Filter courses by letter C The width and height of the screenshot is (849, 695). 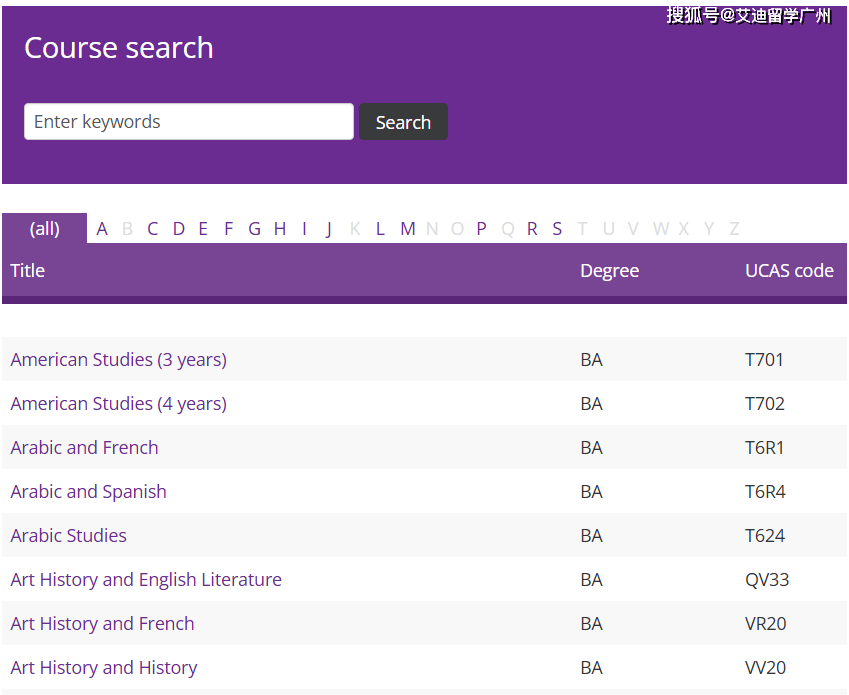[x=153, y=229]
